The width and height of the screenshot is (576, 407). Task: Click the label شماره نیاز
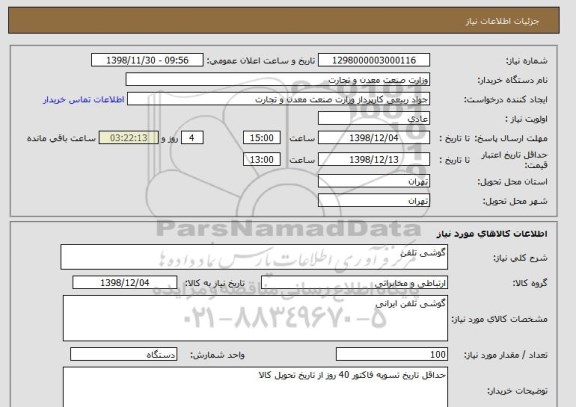(527, 61)
